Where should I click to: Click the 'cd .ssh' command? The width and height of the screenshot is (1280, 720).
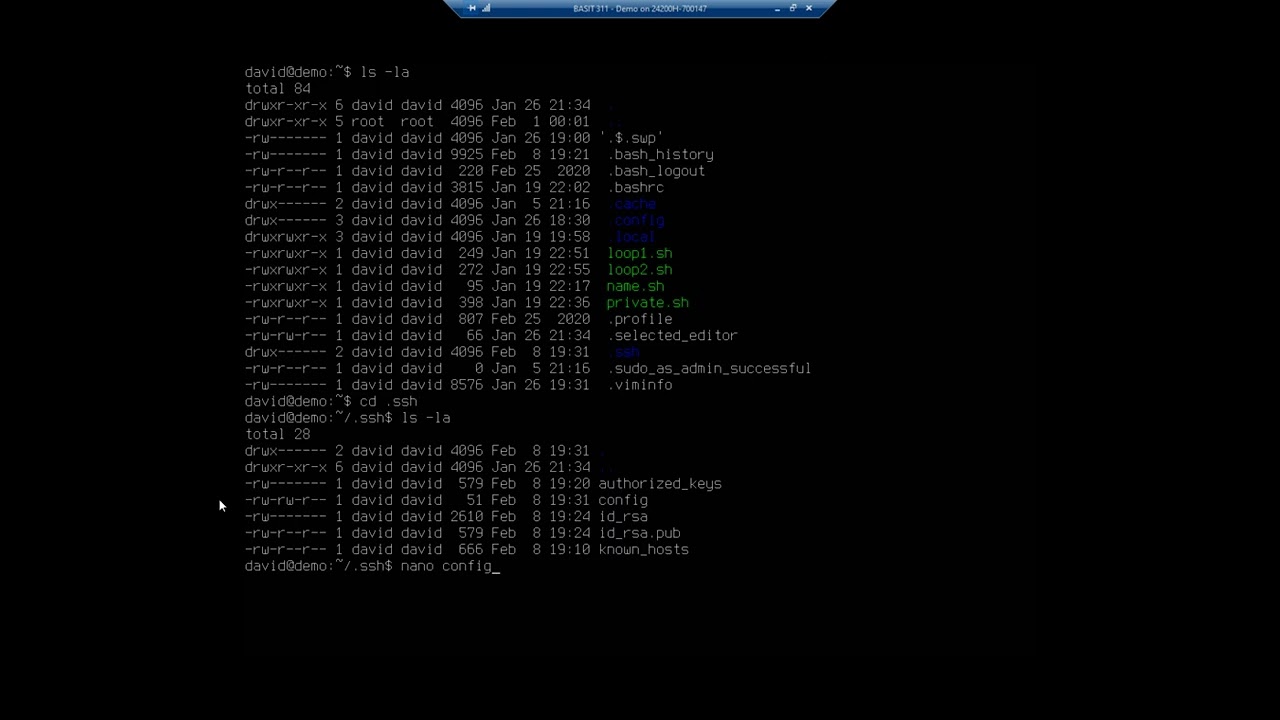[x=388, y=401]
